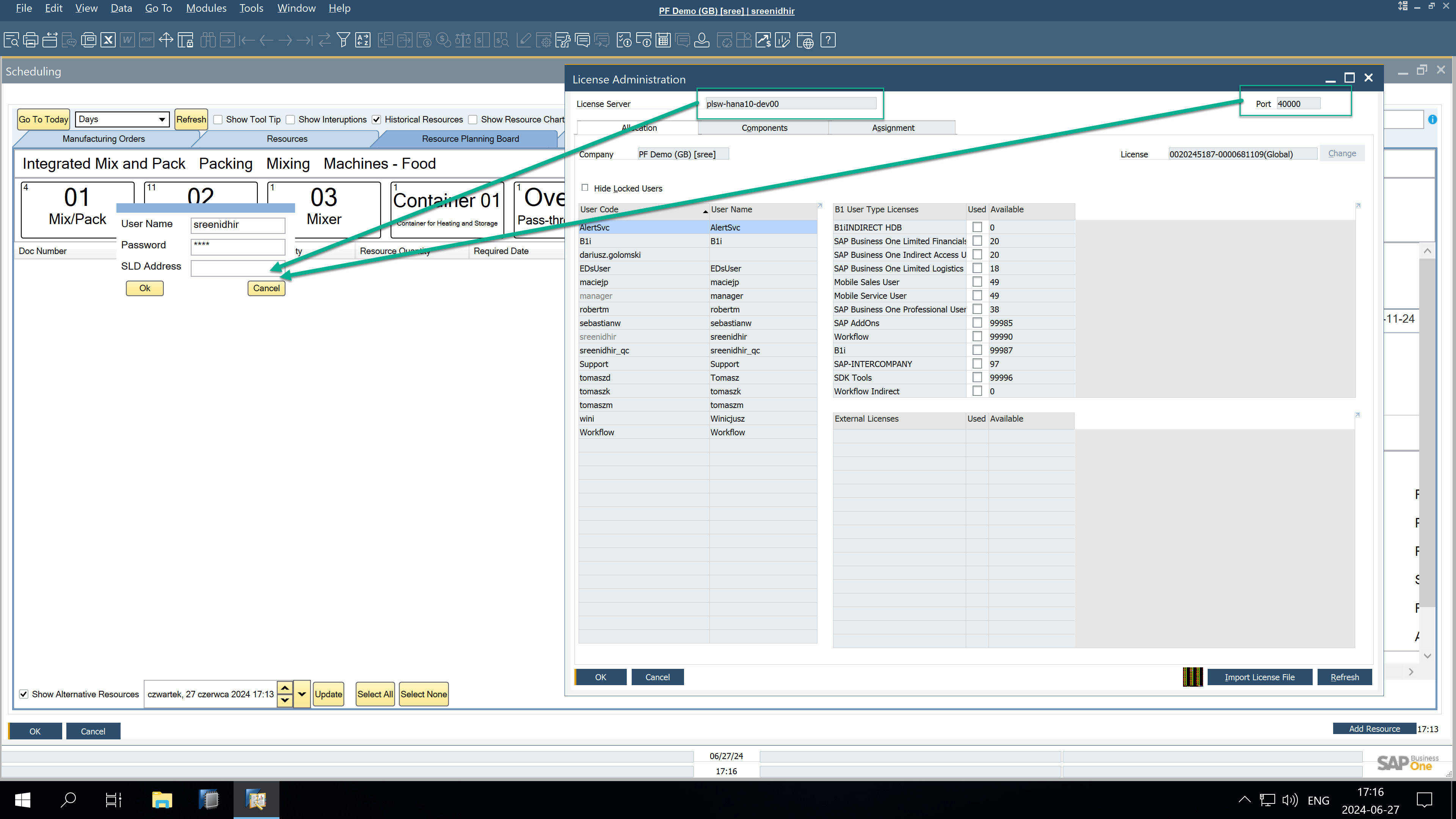Click the Print icon in toolbar
Viewport: 1456px width, 819px height.
pyautogui.click(x=30, y=40)
